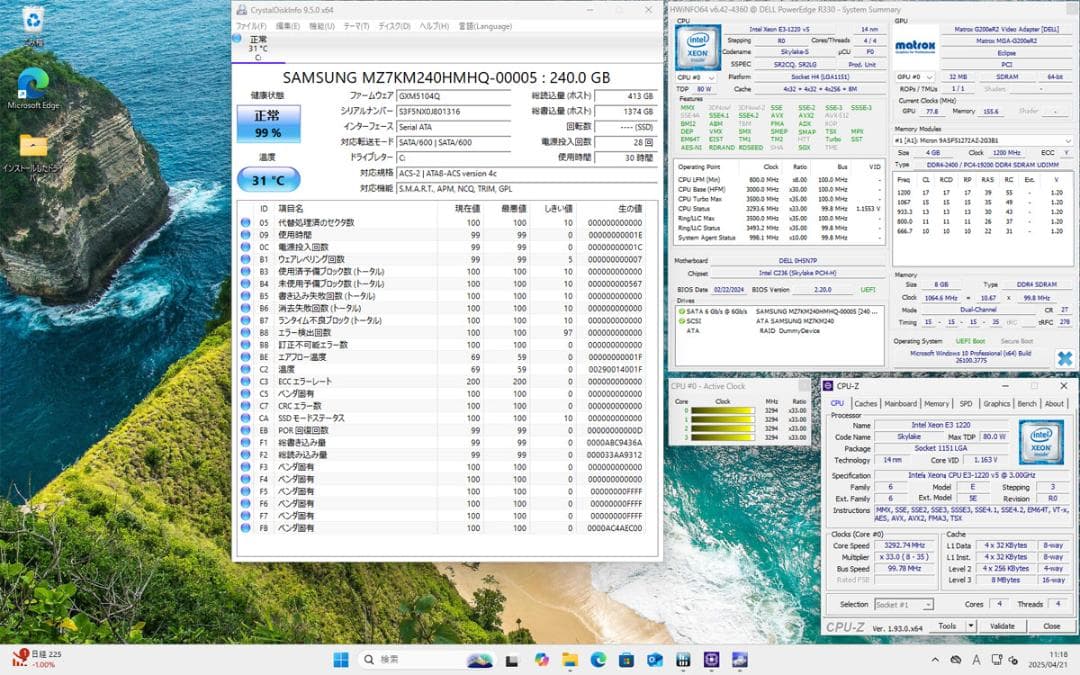Open Microsoft Store from the taskbar
Screen dimensions: 1080x675
(x=626, y=660)
